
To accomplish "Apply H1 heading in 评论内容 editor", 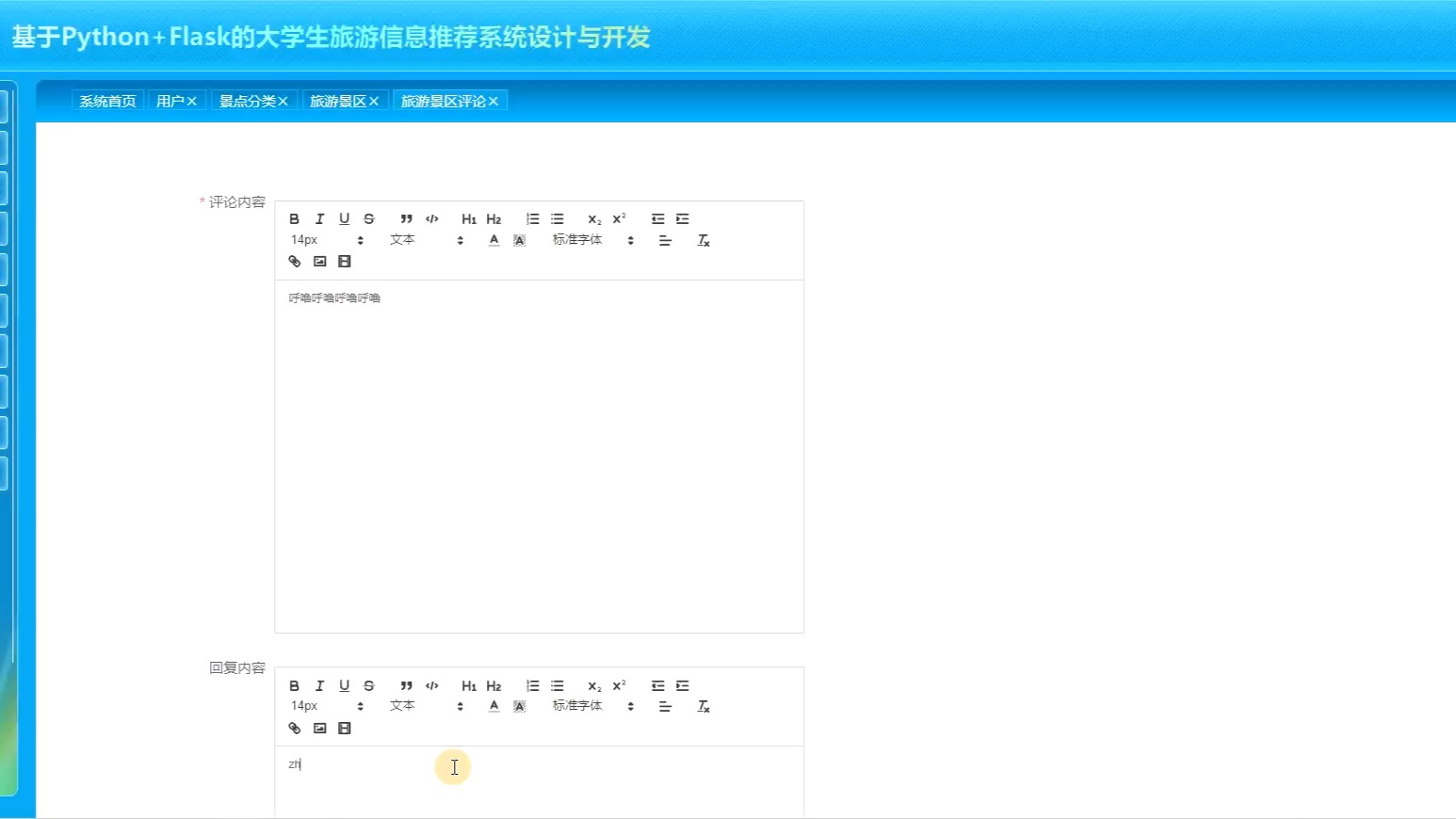I will coord(469,219).
